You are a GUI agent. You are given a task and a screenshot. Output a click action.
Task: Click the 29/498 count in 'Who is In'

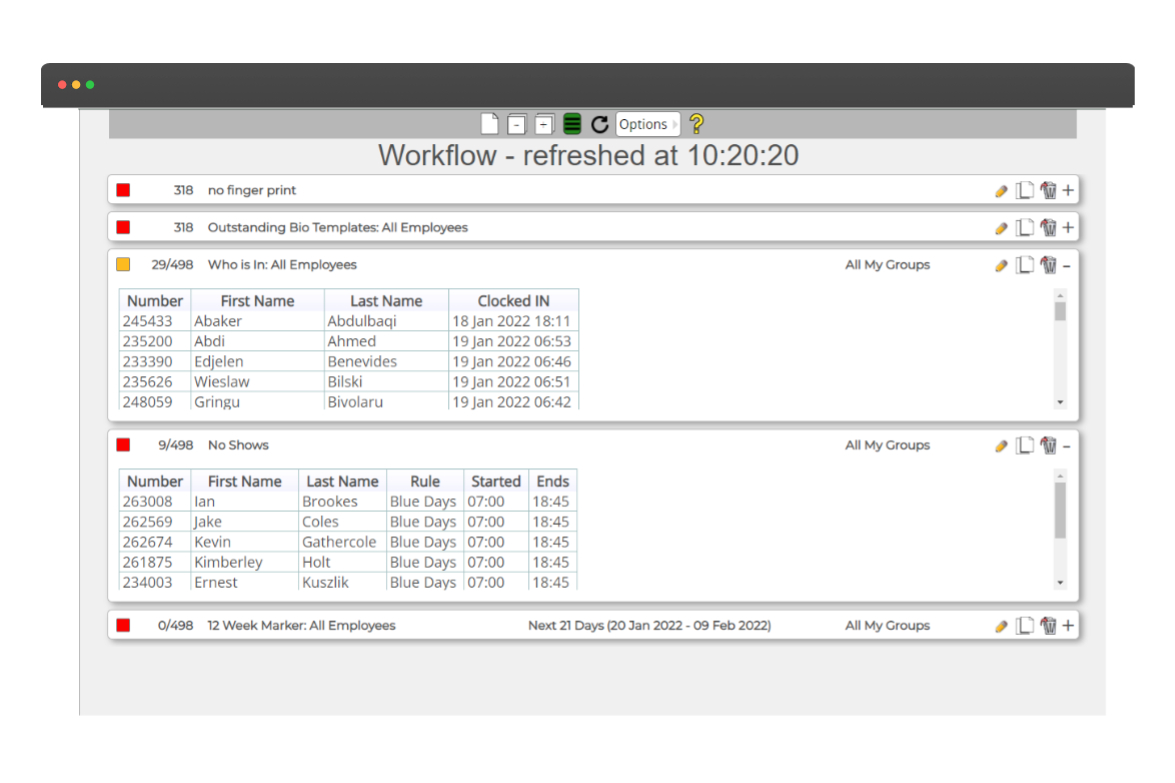coord(172,264)
